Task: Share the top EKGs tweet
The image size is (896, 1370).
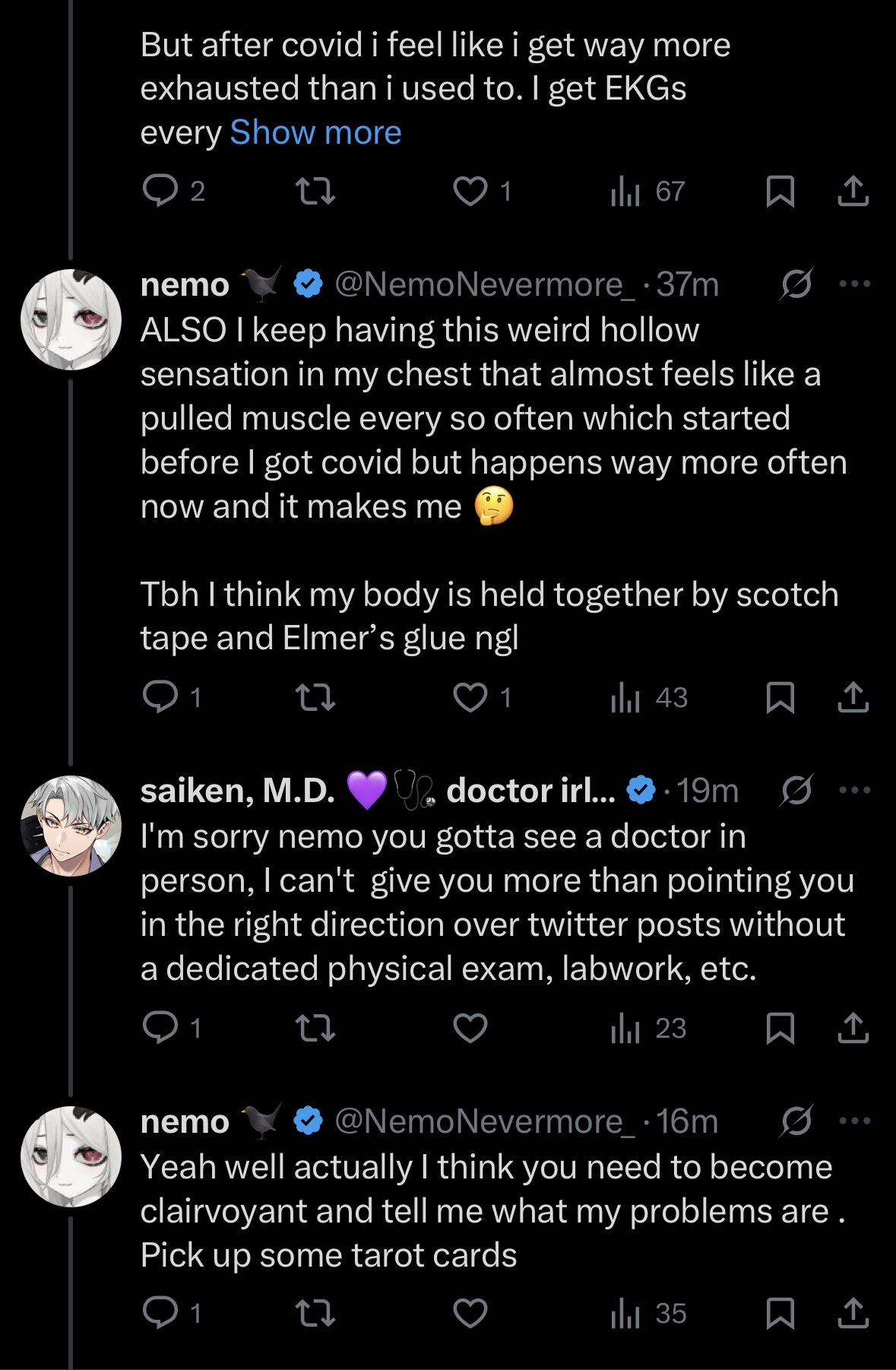Action: (x=853, y=192)
